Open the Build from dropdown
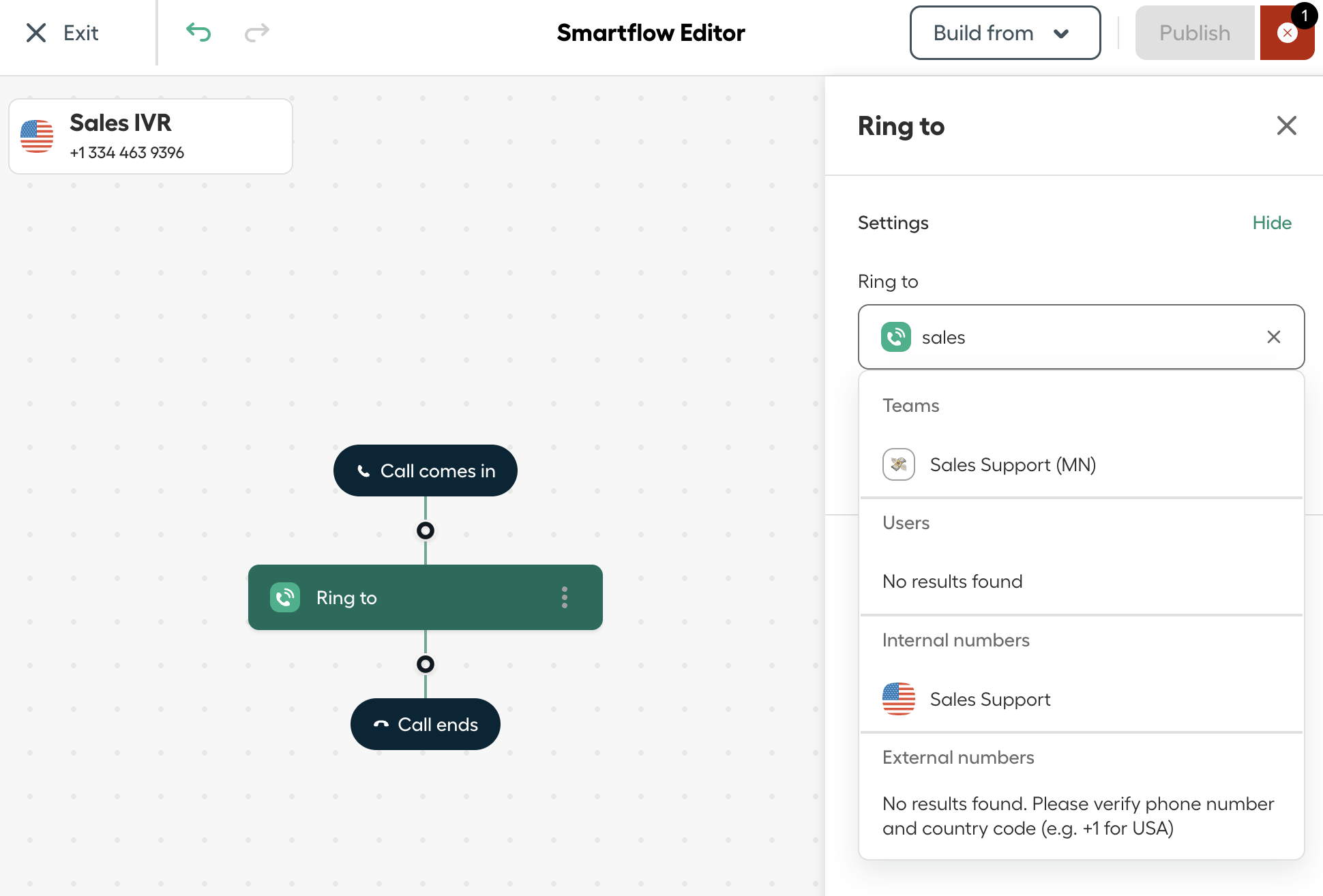Image resolution: width=1323 pixels, height=896 pixels. (1005, 33)
